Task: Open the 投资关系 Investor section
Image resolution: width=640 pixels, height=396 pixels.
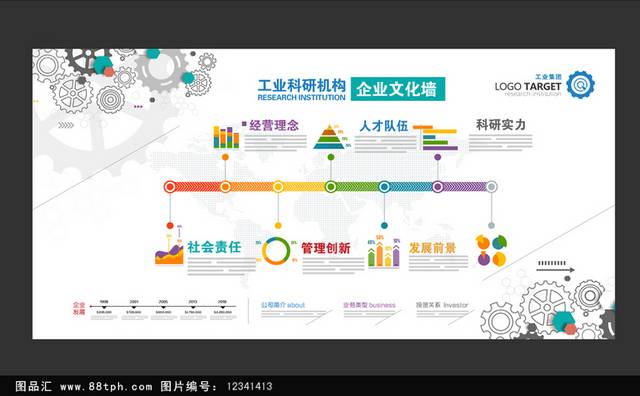Action: pyautogui.click(x=442, y=305)
